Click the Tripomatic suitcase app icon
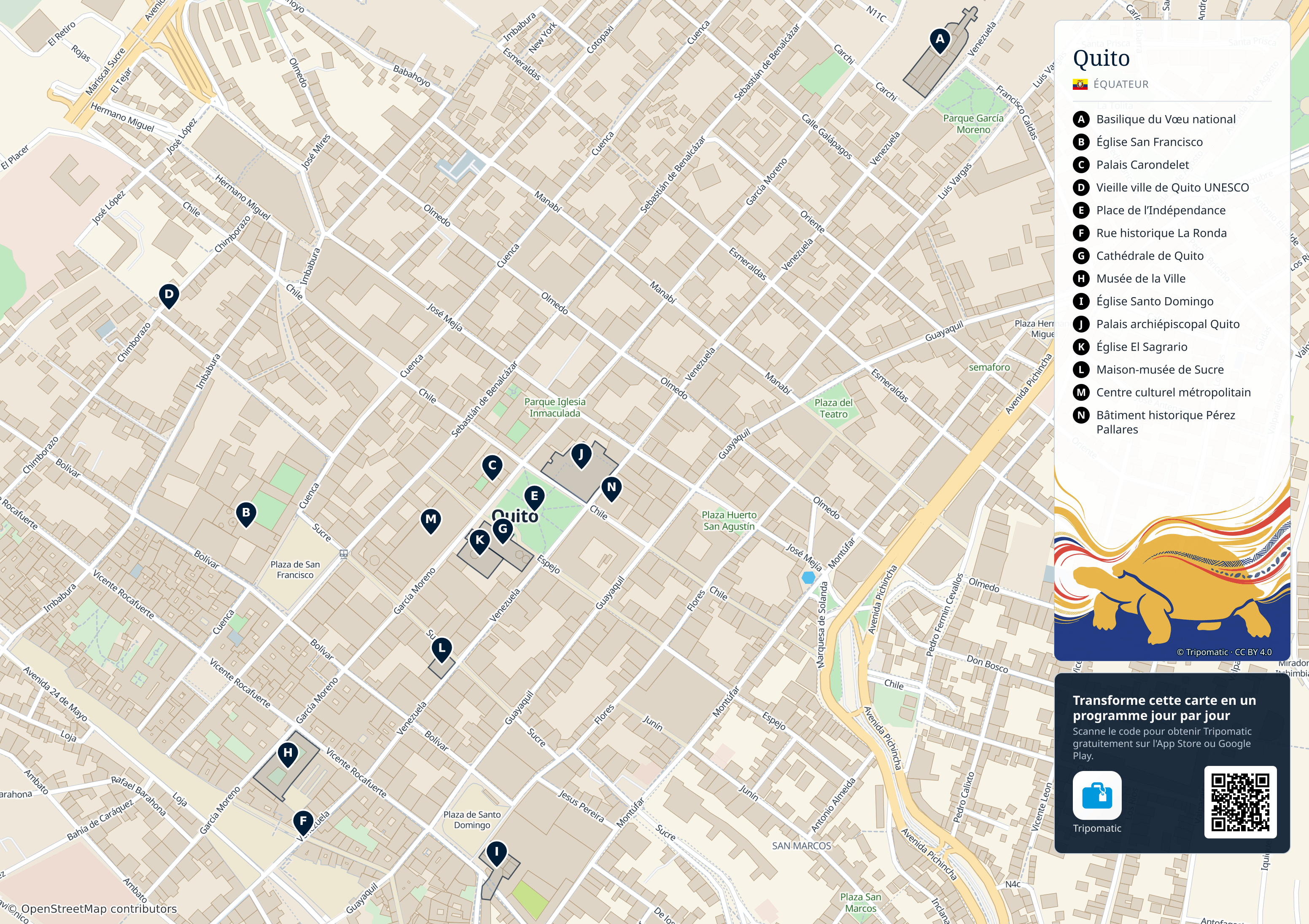The height and width of the screenshot is (924, 1309). click(x=1097, y=795)
